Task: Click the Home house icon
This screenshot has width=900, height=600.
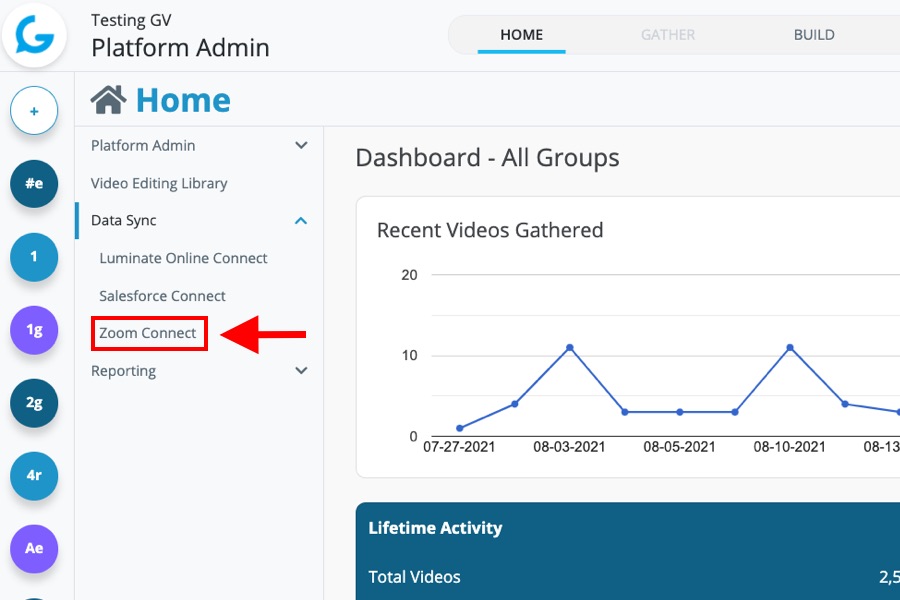Action: 110,99
